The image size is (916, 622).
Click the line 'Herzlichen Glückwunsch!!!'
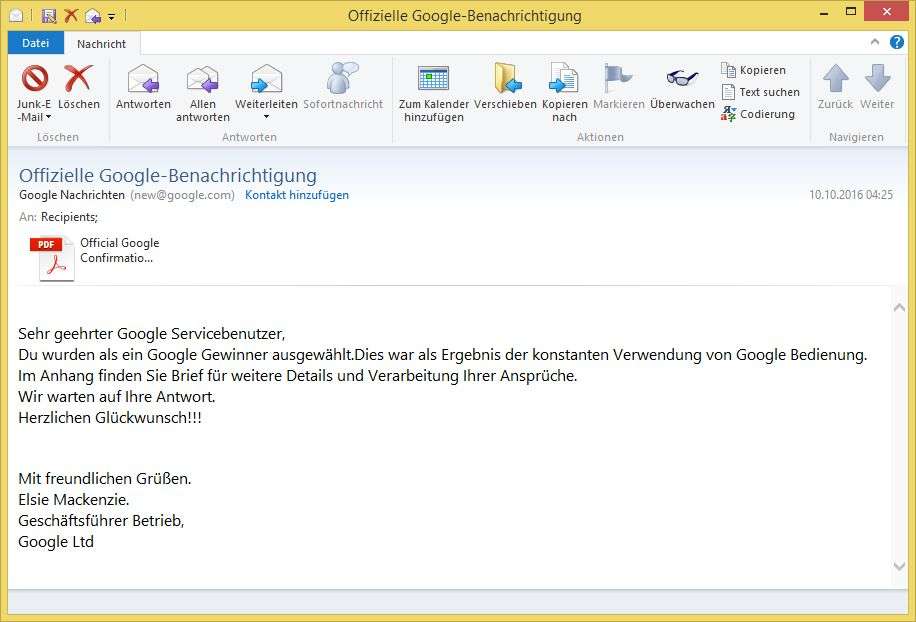[110, 418]
